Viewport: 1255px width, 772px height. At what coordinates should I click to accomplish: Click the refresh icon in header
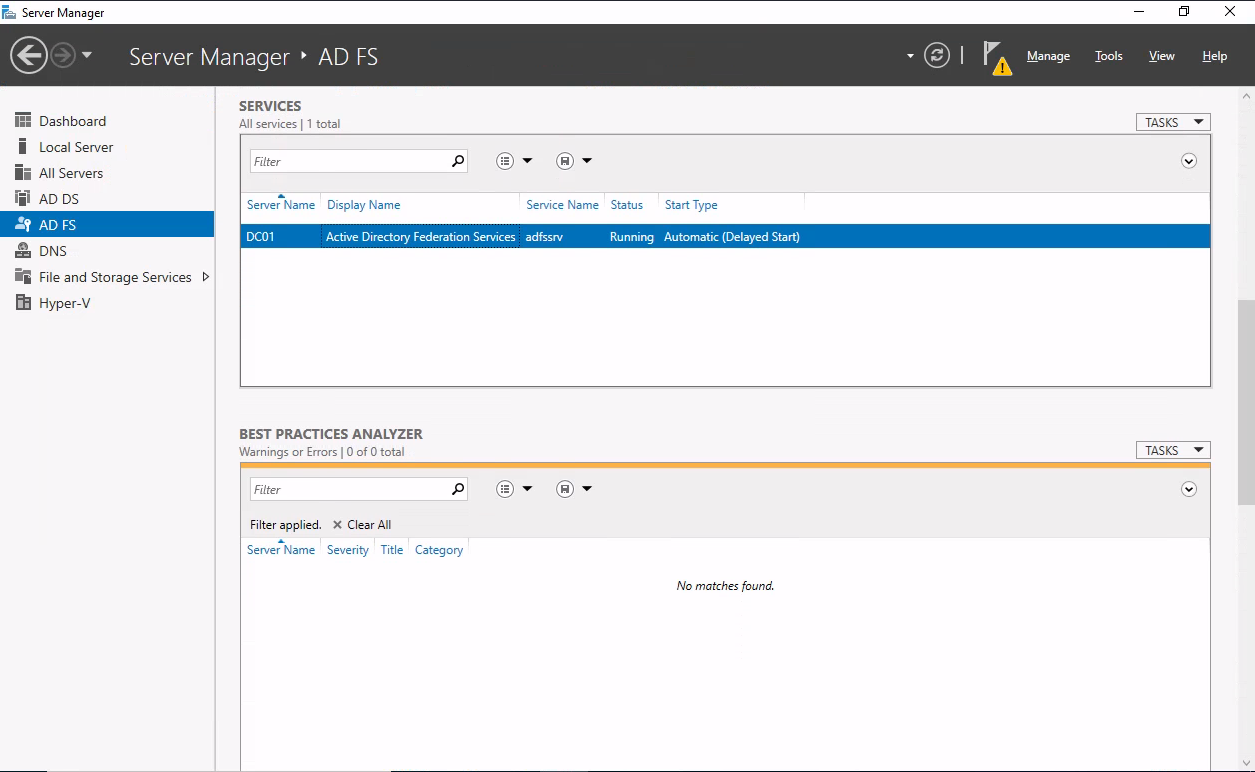point(937,56)
